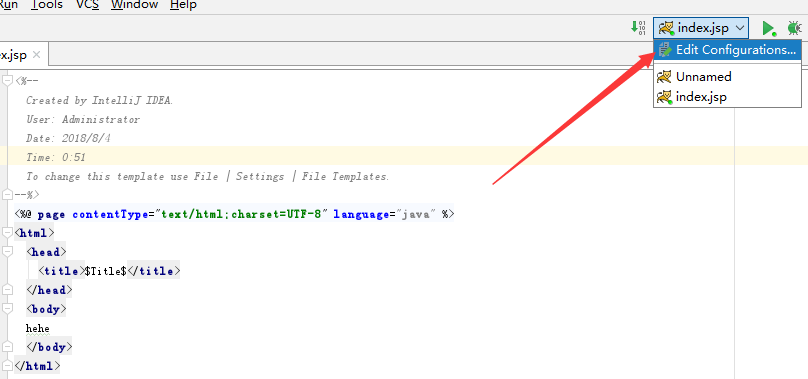Select the Unnamed run configuration

tap(728, 77)
